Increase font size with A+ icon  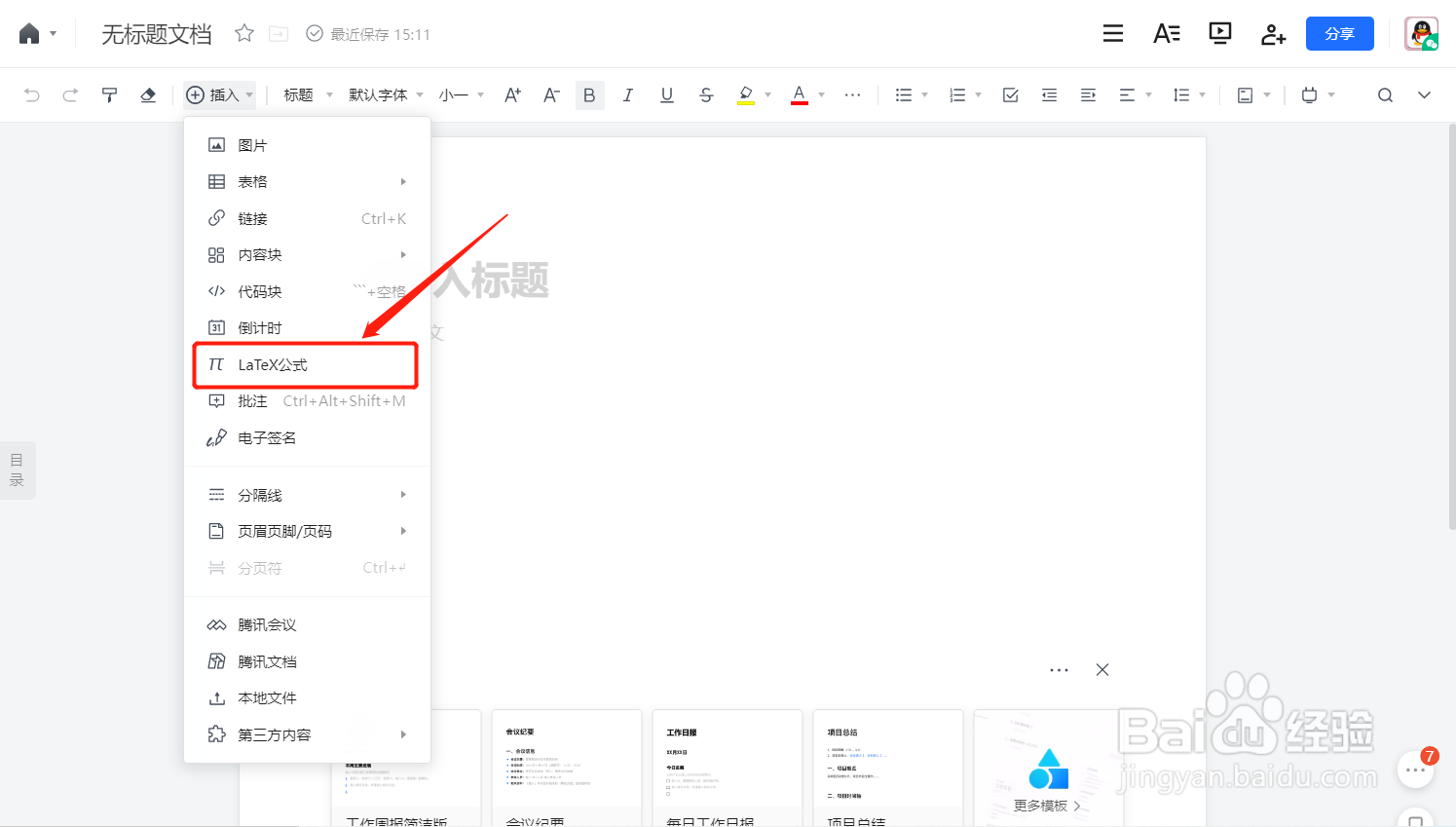(512, 94)
